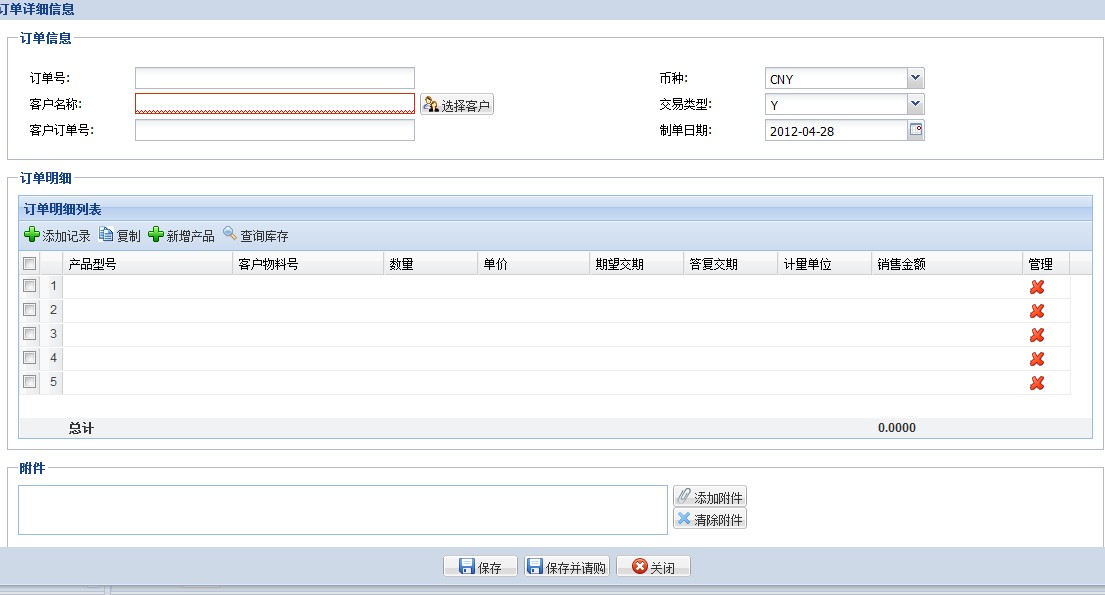Screen dimensions: 1105x595
Task: Delete row 4 with red X icon
Action: click(1037, 359)
